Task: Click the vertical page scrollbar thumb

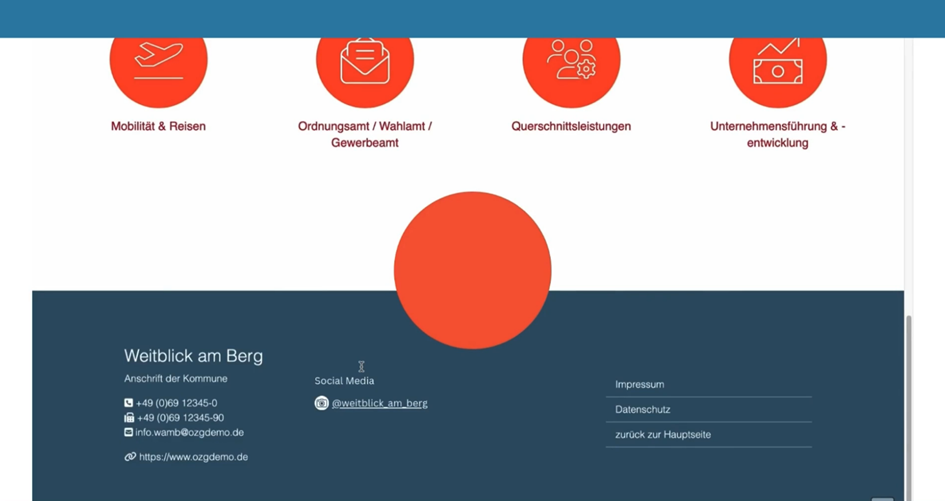Action: click(909, 400)
